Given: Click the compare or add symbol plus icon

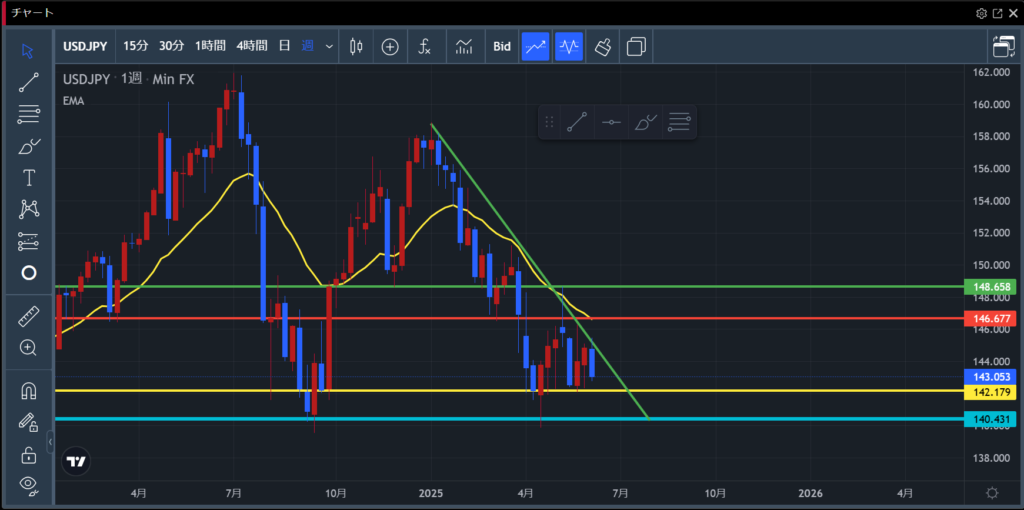Looking at the screenshot, I should (390, 47).
